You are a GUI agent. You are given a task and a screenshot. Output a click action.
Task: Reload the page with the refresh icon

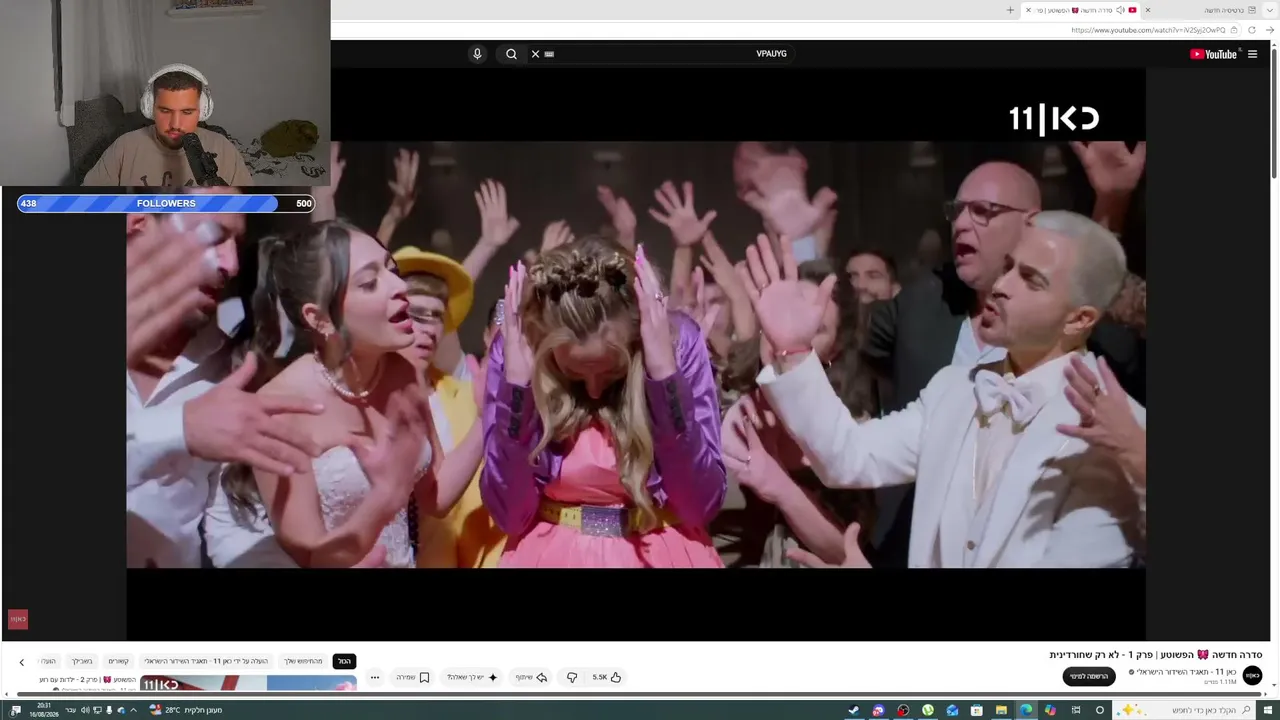coord(1252,30)
